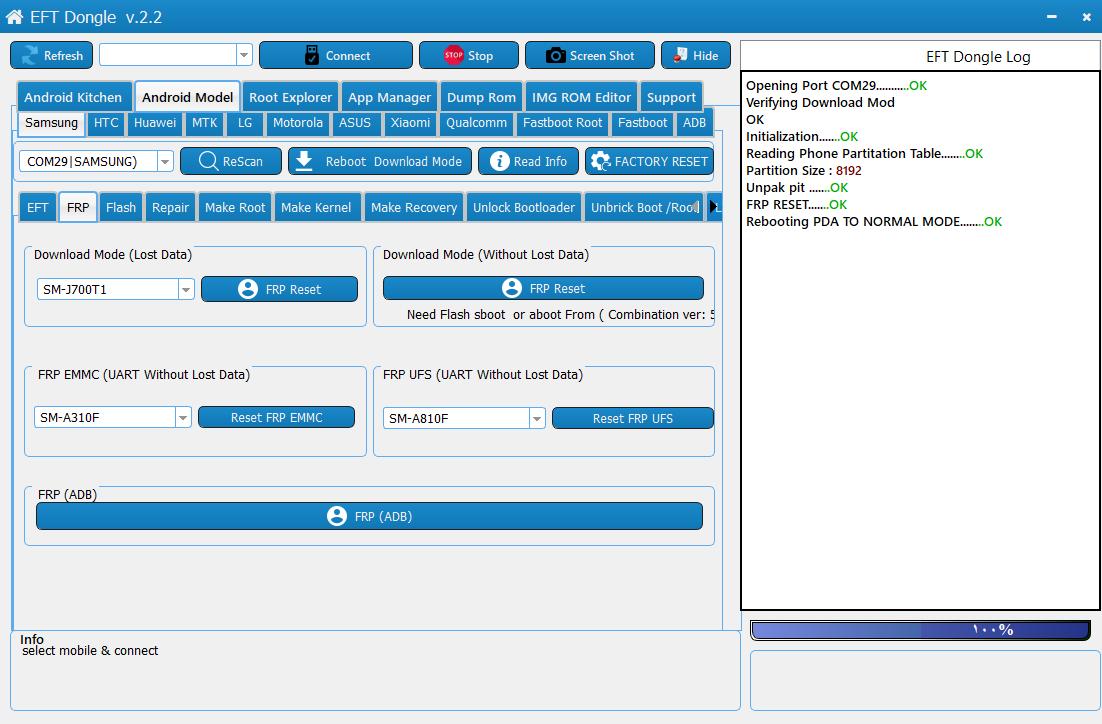Open the Make Kernel sub-tab

[316, 207]
